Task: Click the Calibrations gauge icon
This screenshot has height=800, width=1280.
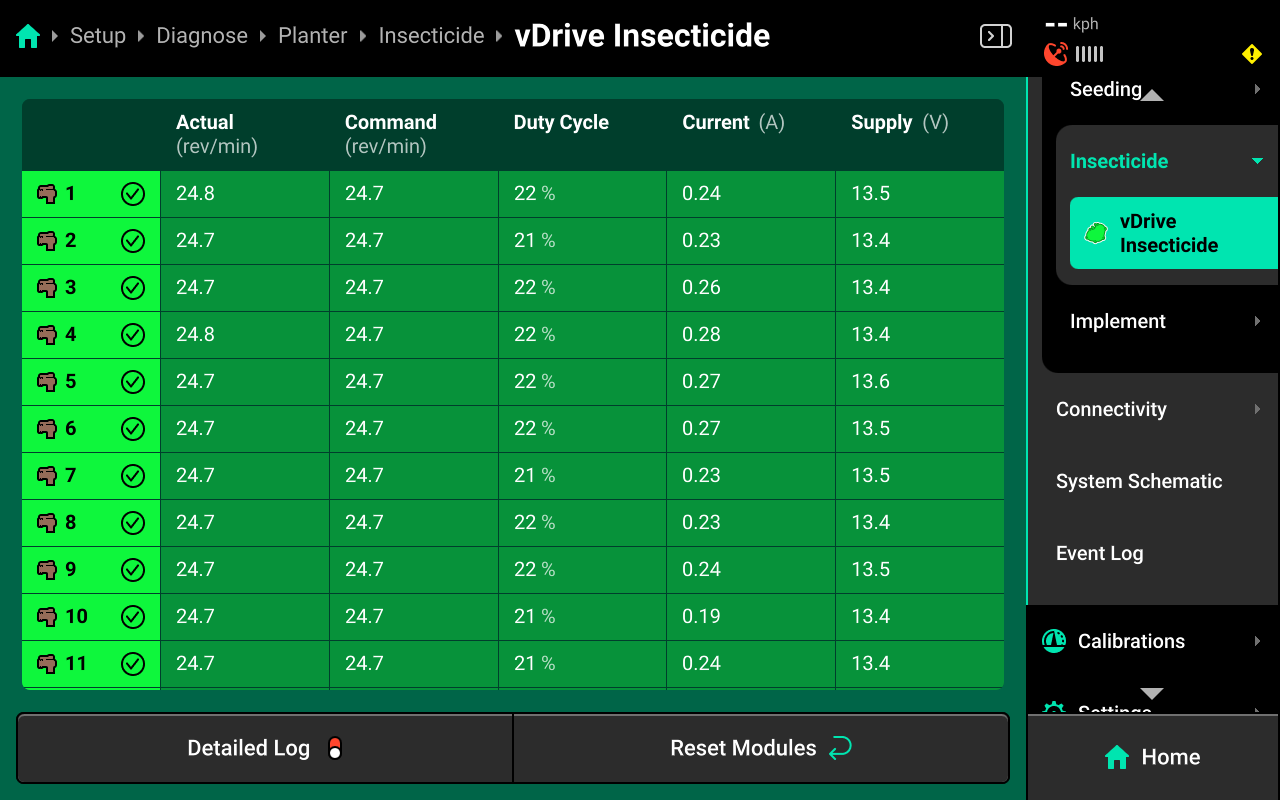Action: click(x=1054, y=641)
